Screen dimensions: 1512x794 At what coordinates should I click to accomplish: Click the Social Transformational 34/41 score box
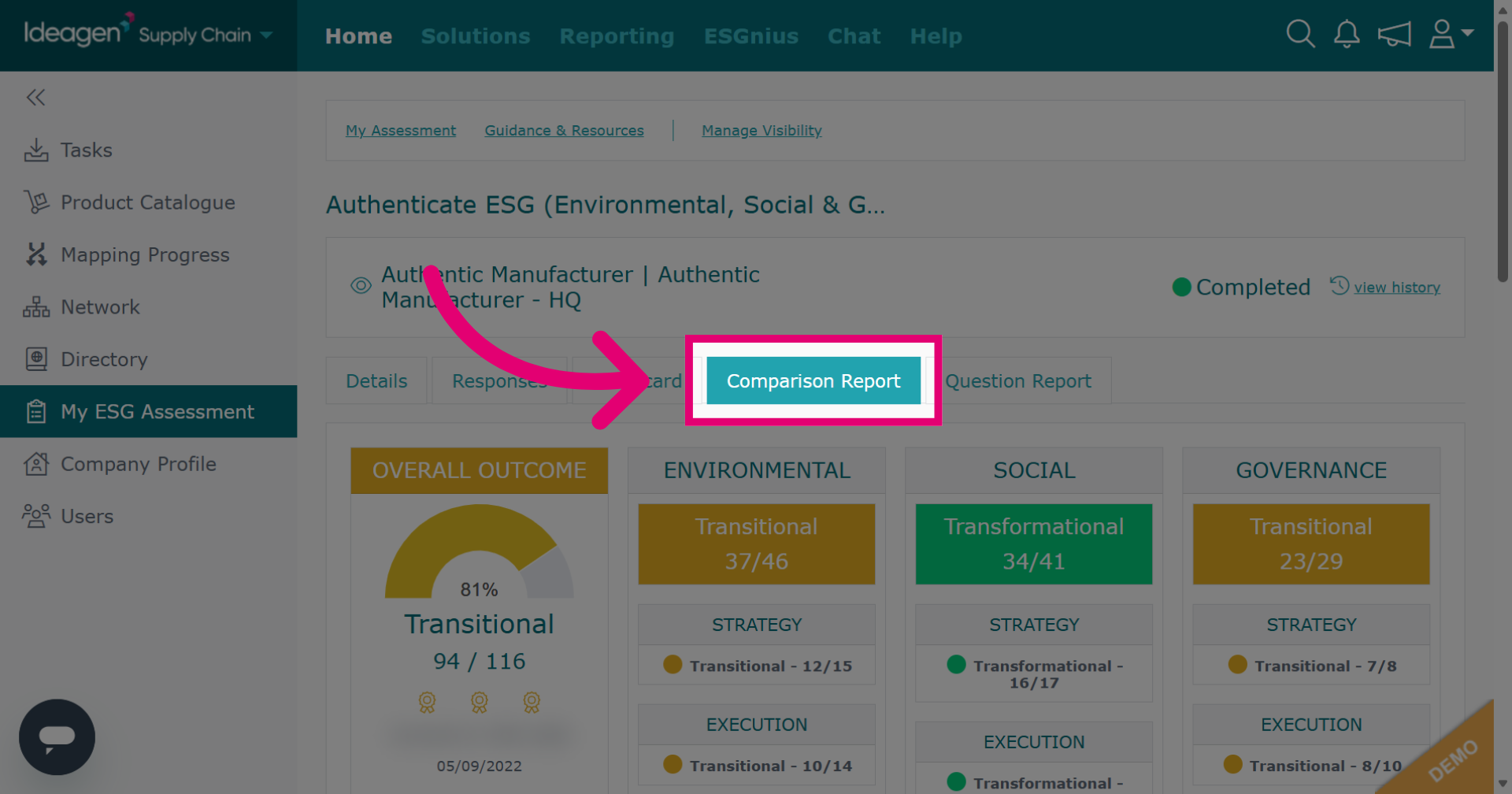pyautogui.click(x=1033, y=544)
